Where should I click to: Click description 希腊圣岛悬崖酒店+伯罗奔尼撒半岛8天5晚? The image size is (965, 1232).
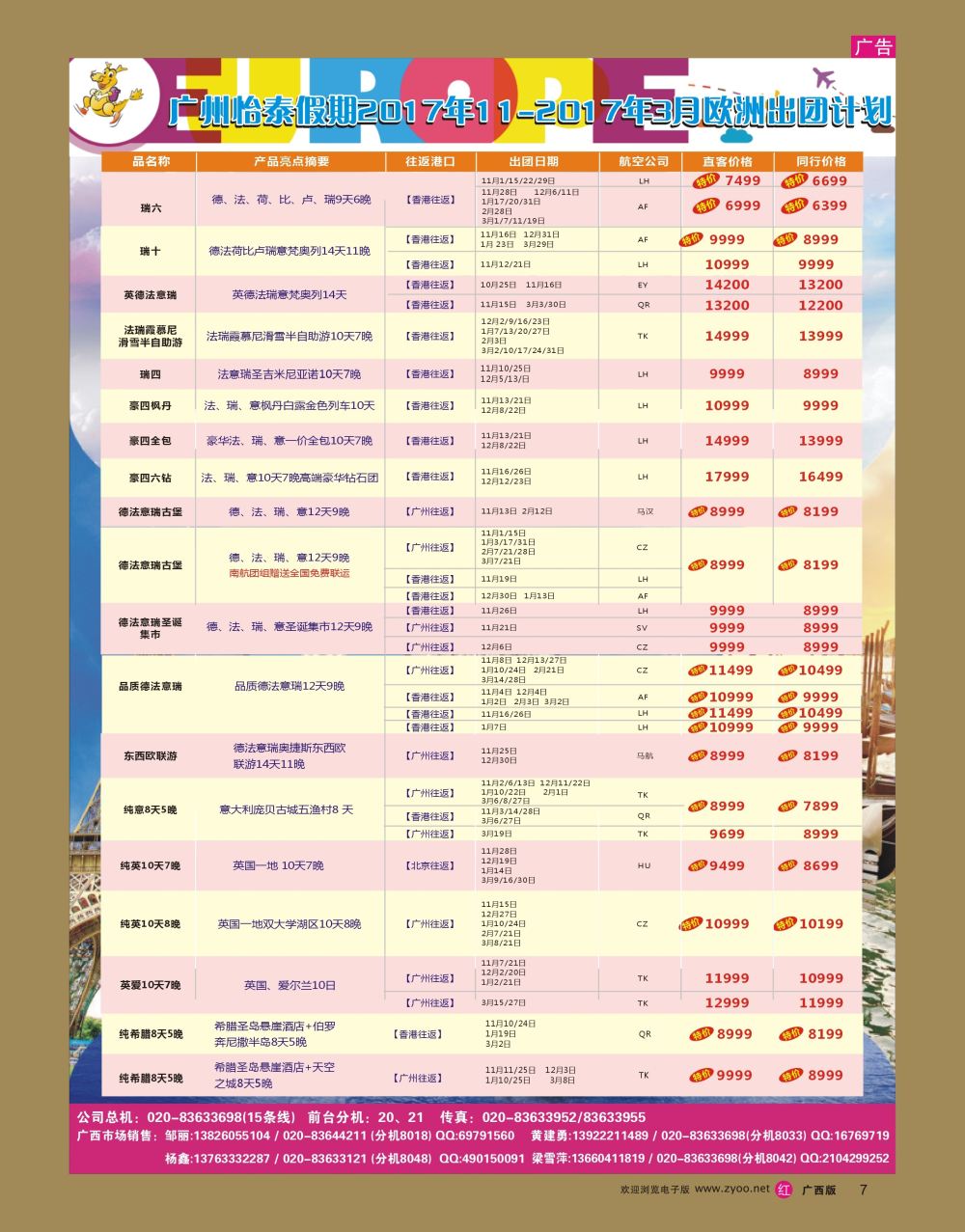pyautogui.click(x=275, y=1034)
